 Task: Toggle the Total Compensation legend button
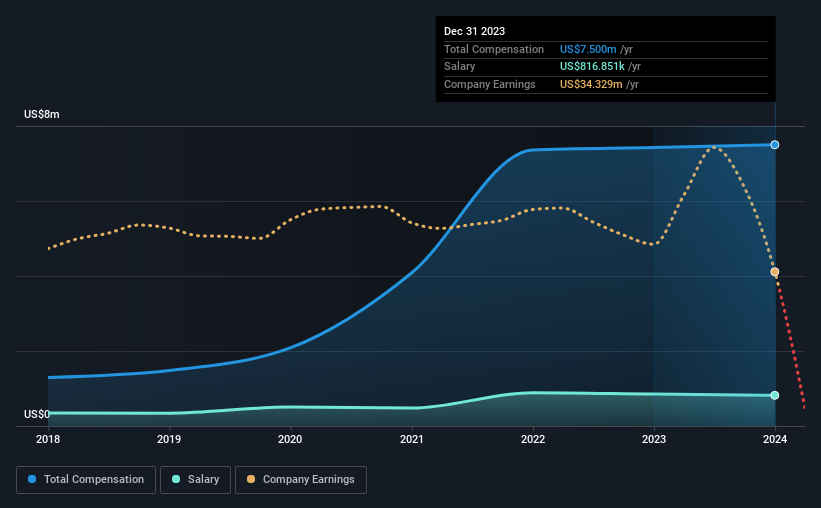[x=86, y=480]
